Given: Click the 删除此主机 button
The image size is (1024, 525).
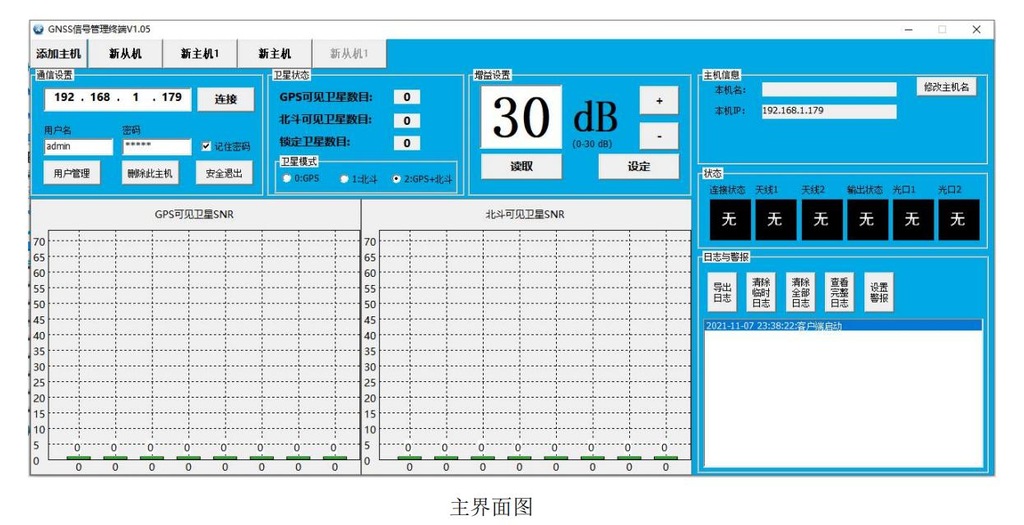Looking at the screenshot, I should pyautogui.click(x=149, y=173).
